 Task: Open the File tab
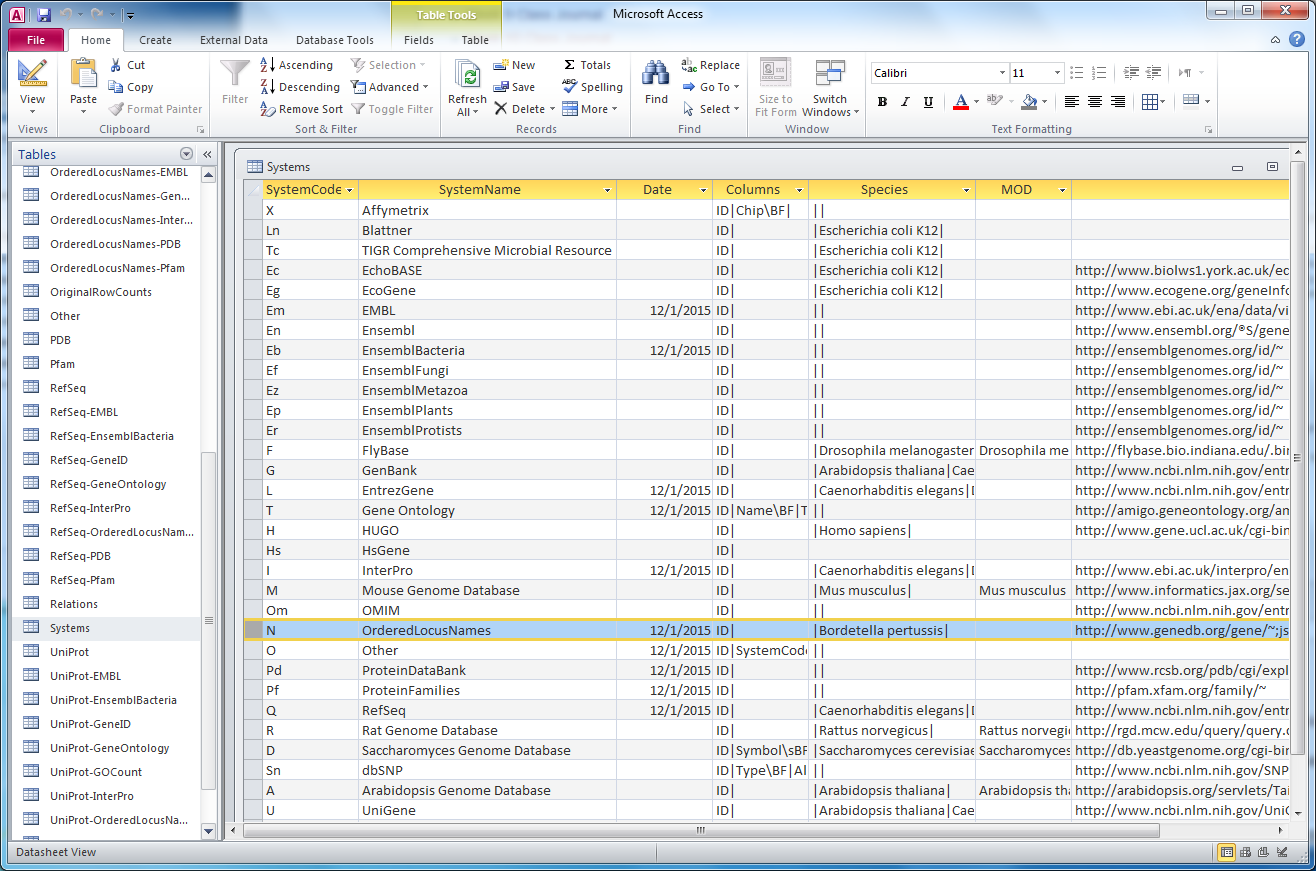pos(36,40)
